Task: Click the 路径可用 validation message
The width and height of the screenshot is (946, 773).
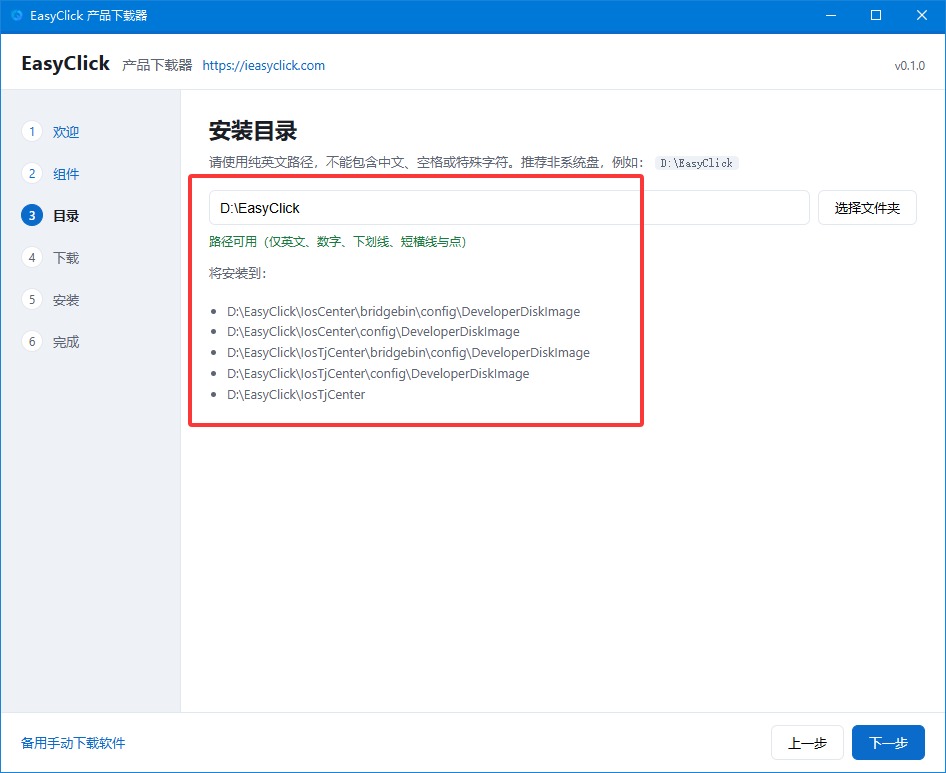Action: [338, 242]
